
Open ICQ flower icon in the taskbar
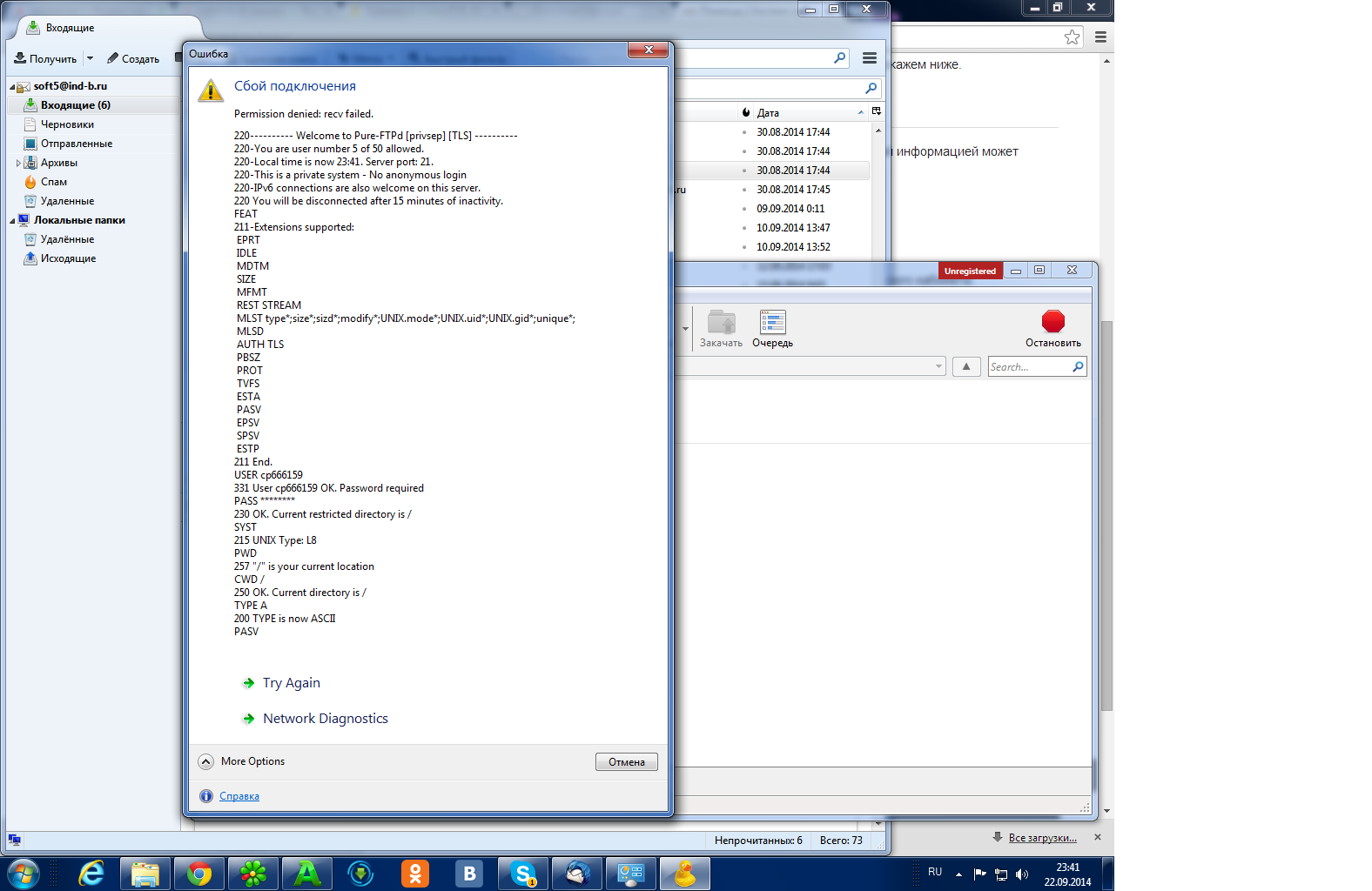[x=253, y=874]
